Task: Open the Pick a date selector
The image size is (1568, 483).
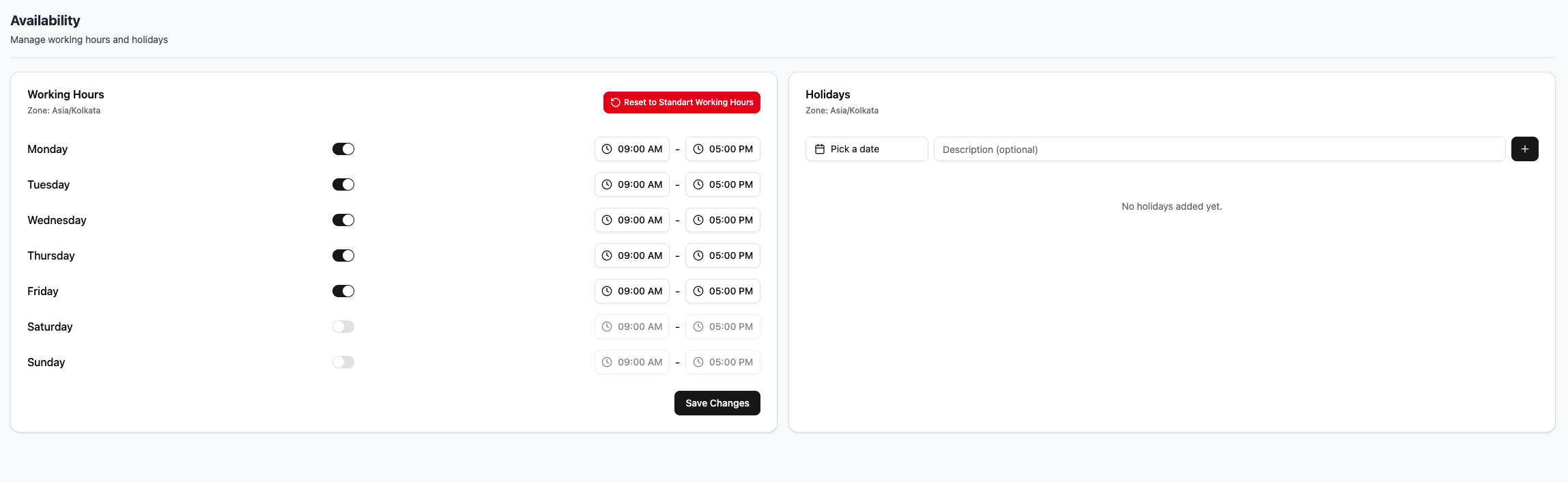Action: (866, 149)
